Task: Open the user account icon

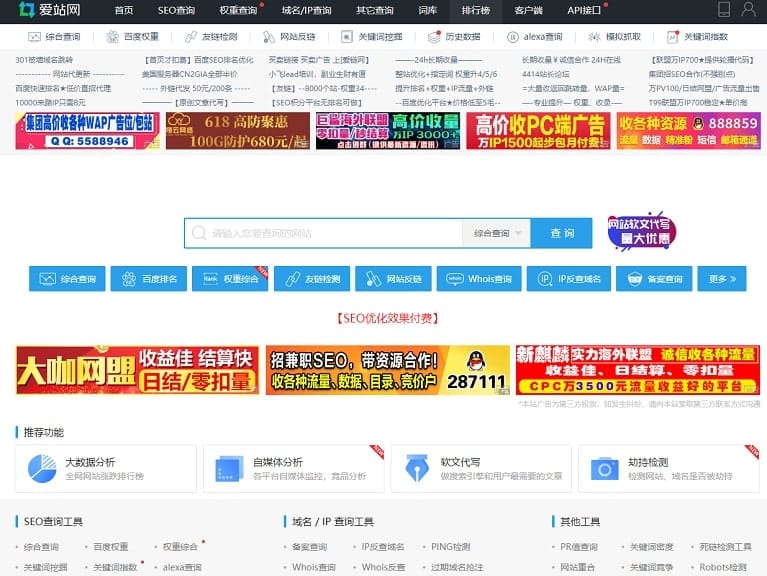Action: pyautogui.click(x=749, y=10)
